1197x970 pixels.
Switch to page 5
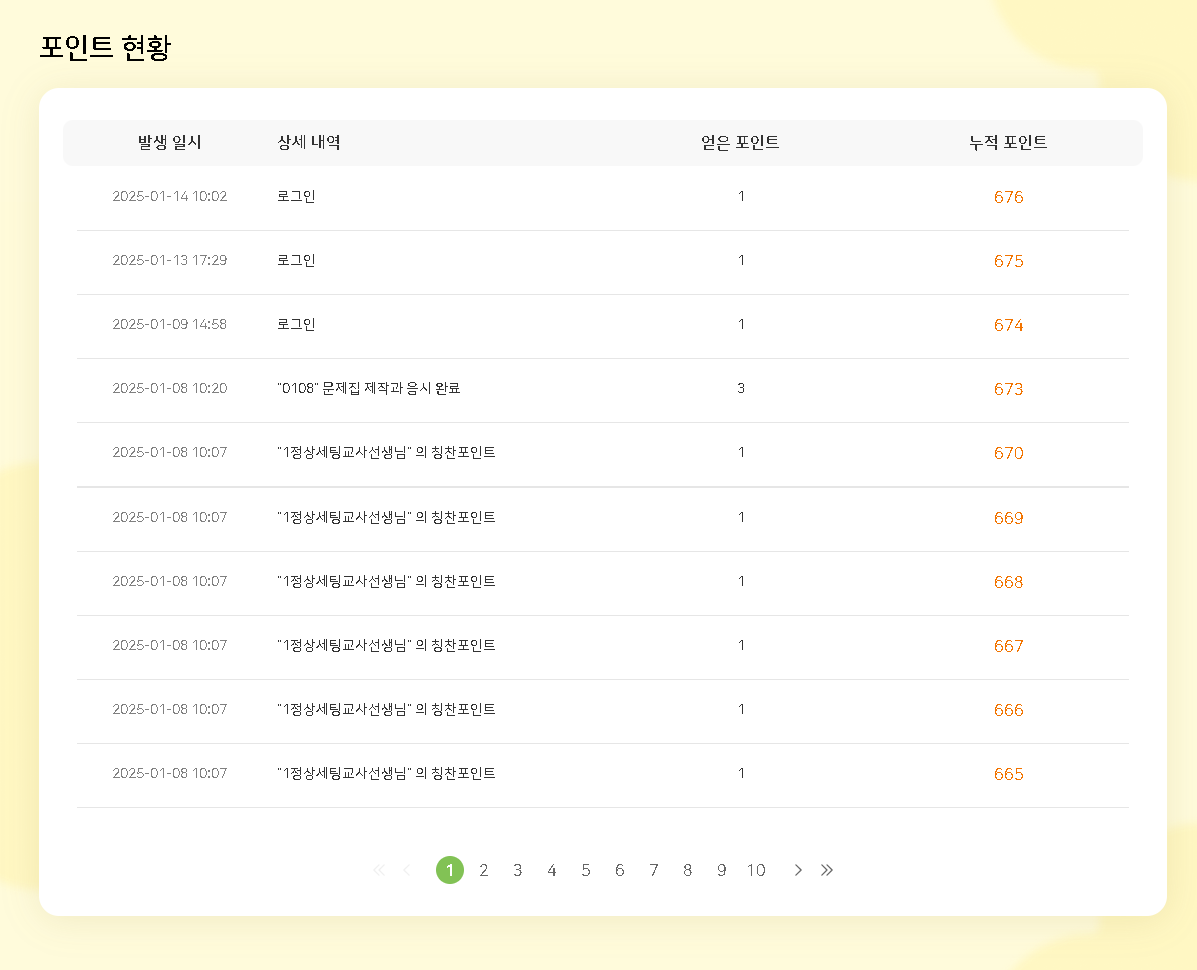coord(586,870)
